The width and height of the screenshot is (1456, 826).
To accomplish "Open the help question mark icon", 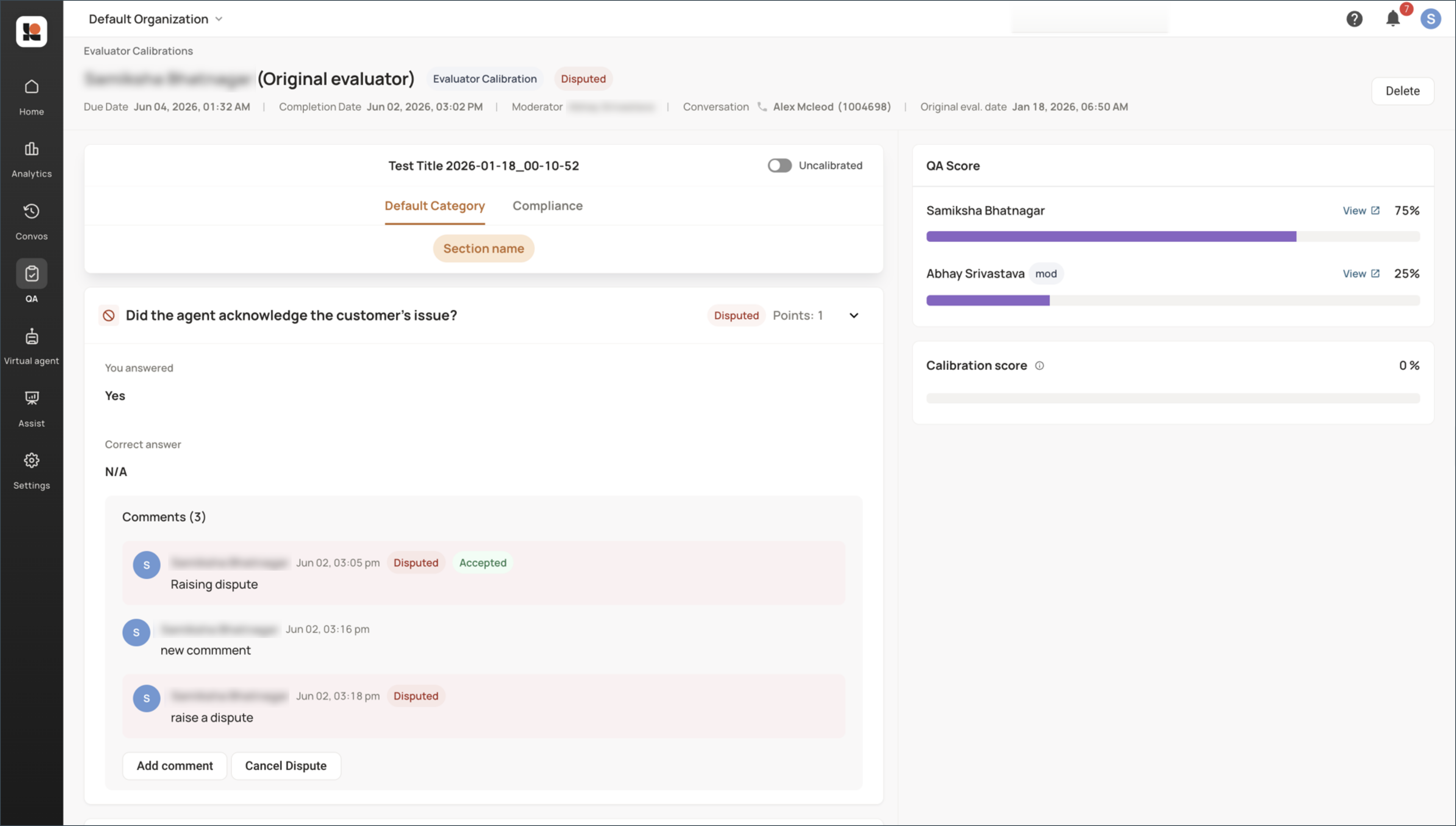I will 1354,19.
